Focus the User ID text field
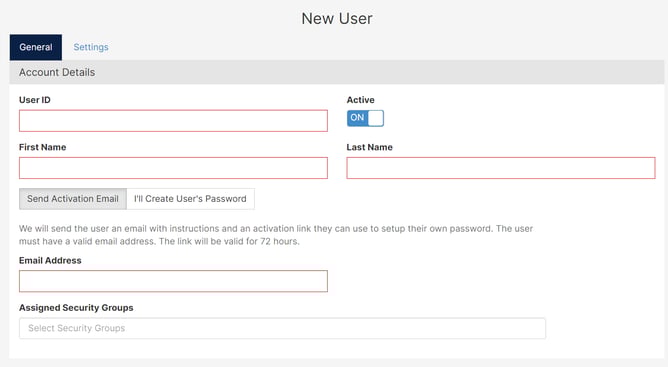Image resolution: width=668 pixels, height=367 pixels. (x=173, y=121)
